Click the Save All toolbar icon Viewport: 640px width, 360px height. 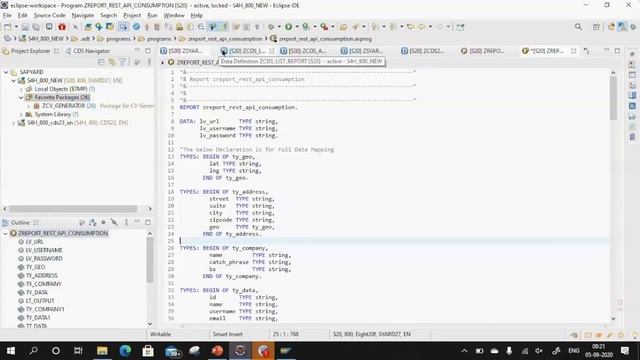36,27
